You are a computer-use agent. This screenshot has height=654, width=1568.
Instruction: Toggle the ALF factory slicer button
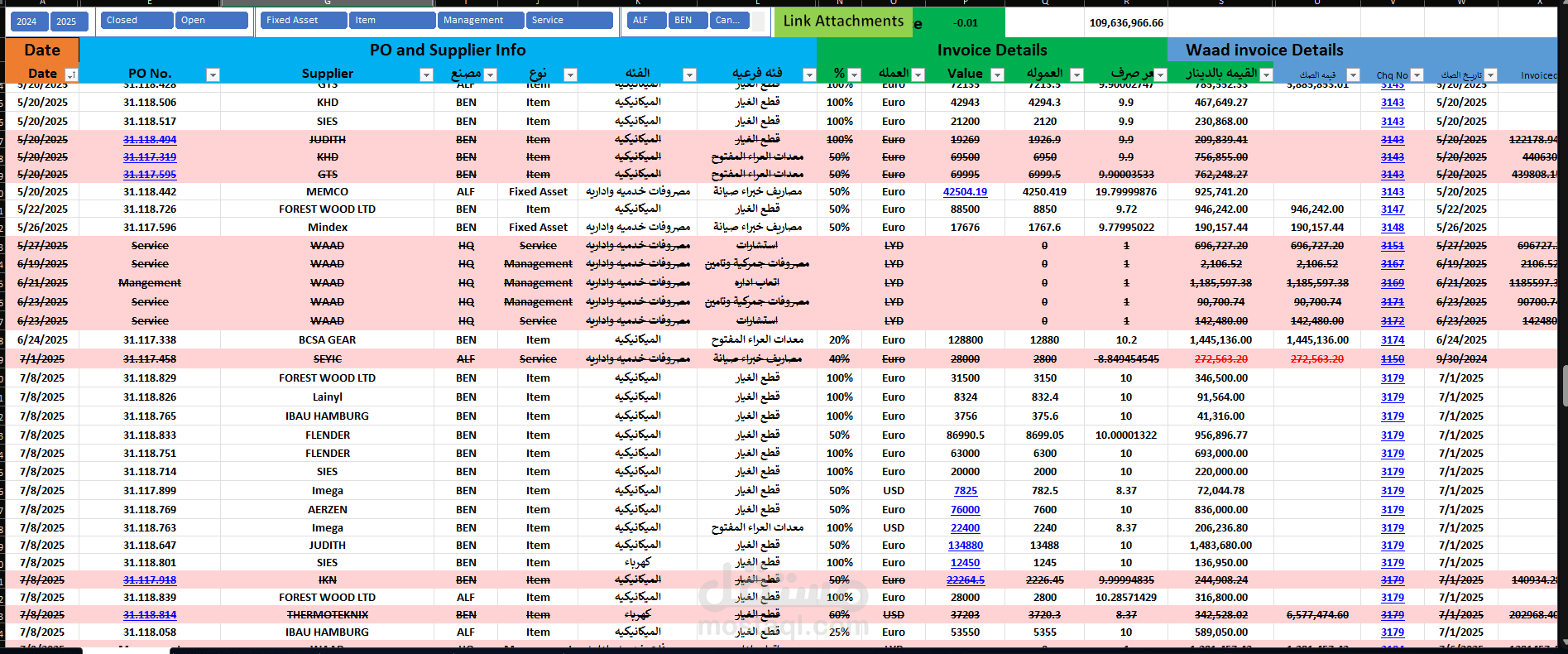tap(645, 20)
